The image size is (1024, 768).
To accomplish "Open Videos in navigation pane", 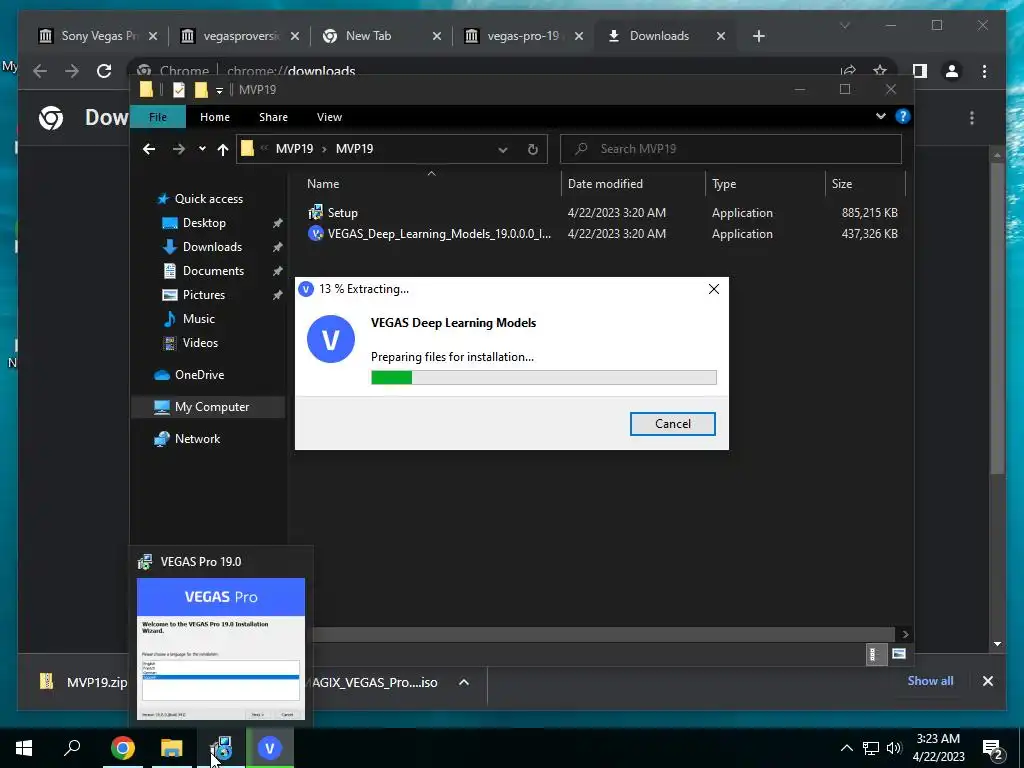I will 200,343.
